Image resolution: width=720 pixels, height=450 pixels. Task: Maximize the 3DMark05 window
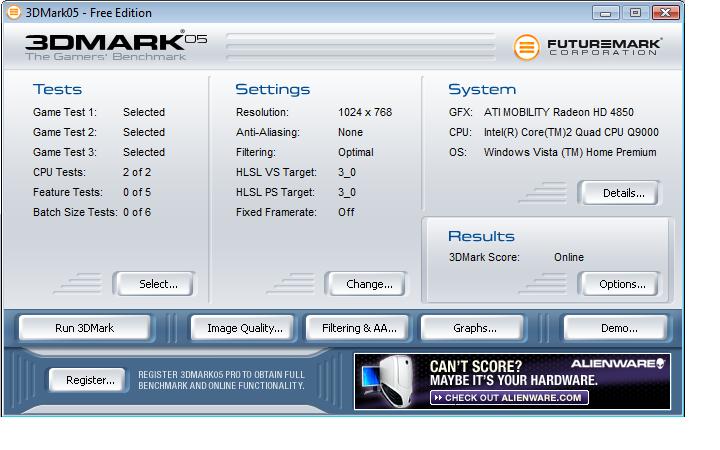(635, 12)
